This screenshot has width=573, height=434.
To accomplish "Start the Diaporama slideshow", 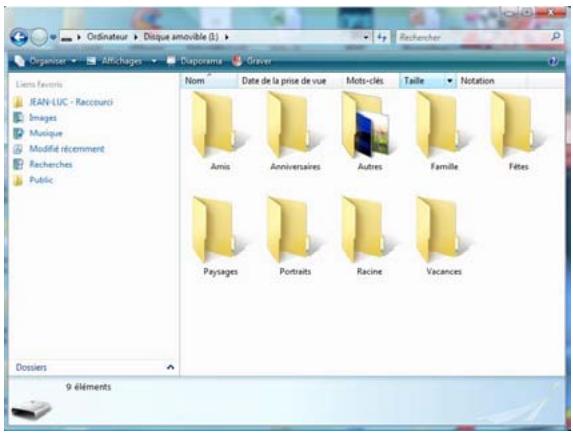I will point(194,61).
